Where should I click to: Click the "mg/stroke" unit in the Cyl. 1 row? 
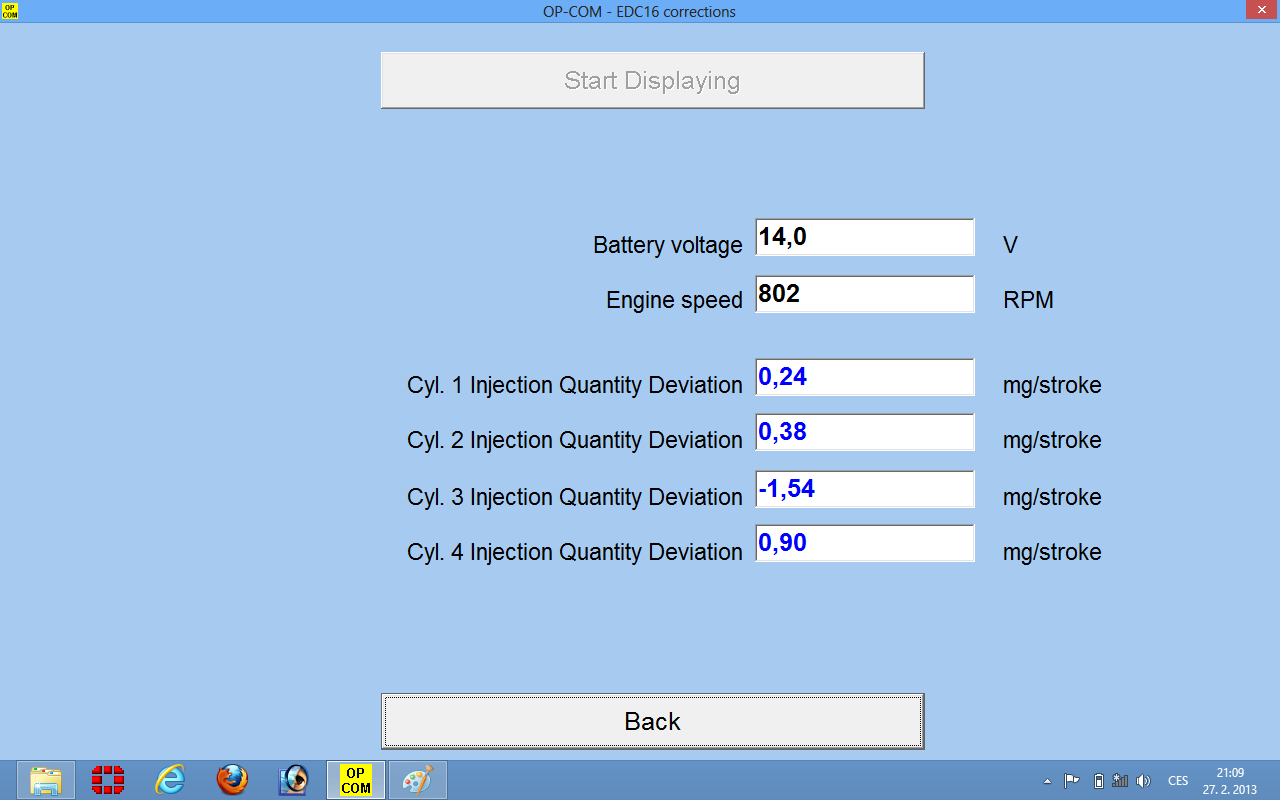pyautogui.click(x=1052, y=386)
